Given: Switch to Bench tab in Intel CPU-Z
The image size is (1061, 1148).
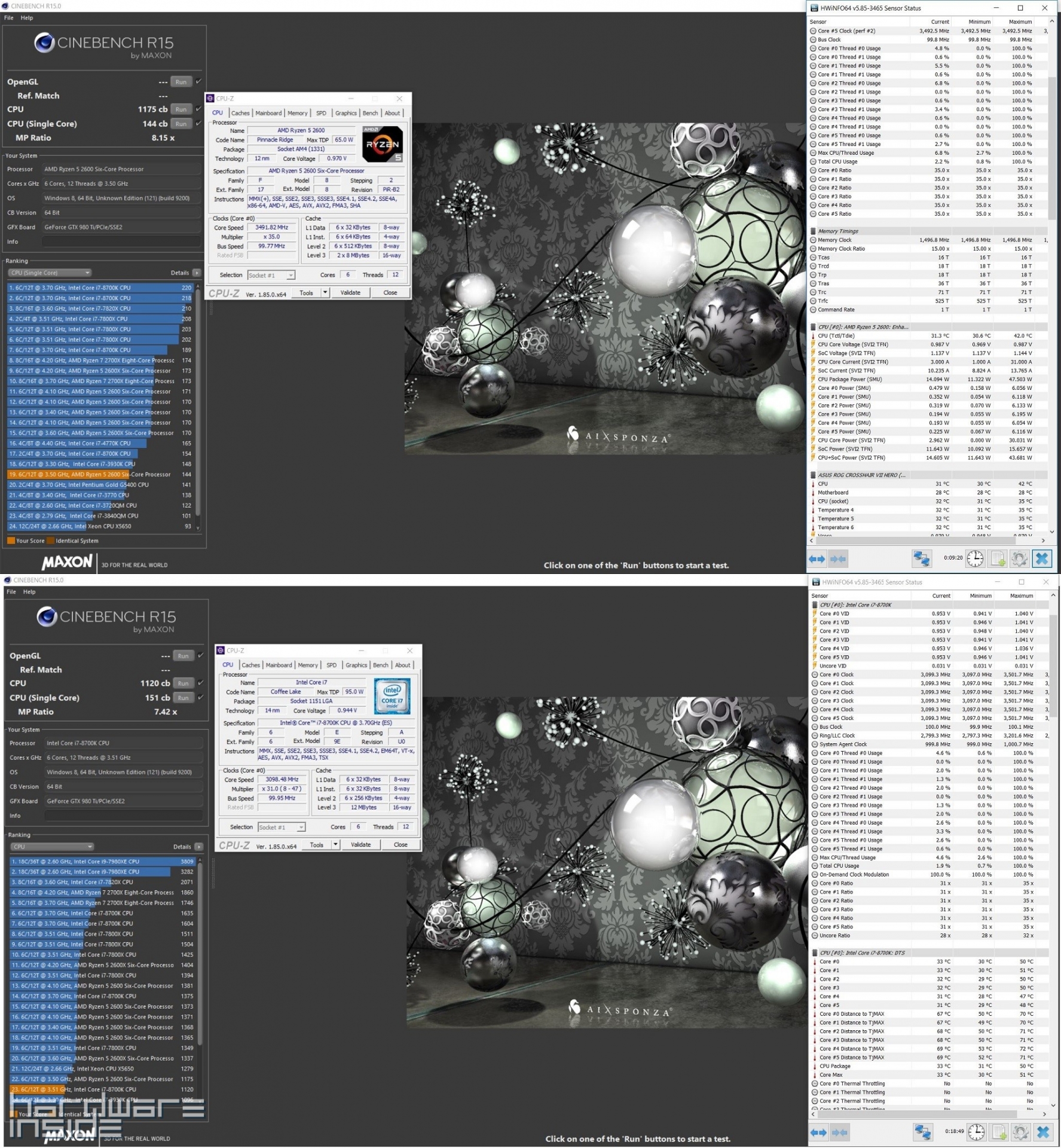Looking at the screenshot, I should 381,665.
